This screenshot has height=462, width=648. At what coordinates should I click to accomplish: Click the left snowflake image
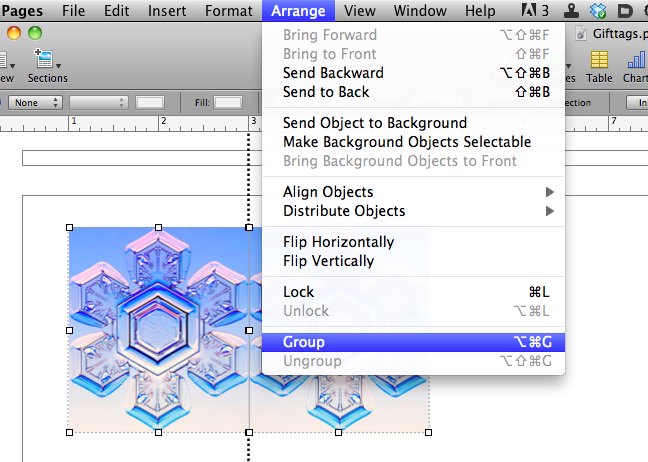tap(159, 330)
